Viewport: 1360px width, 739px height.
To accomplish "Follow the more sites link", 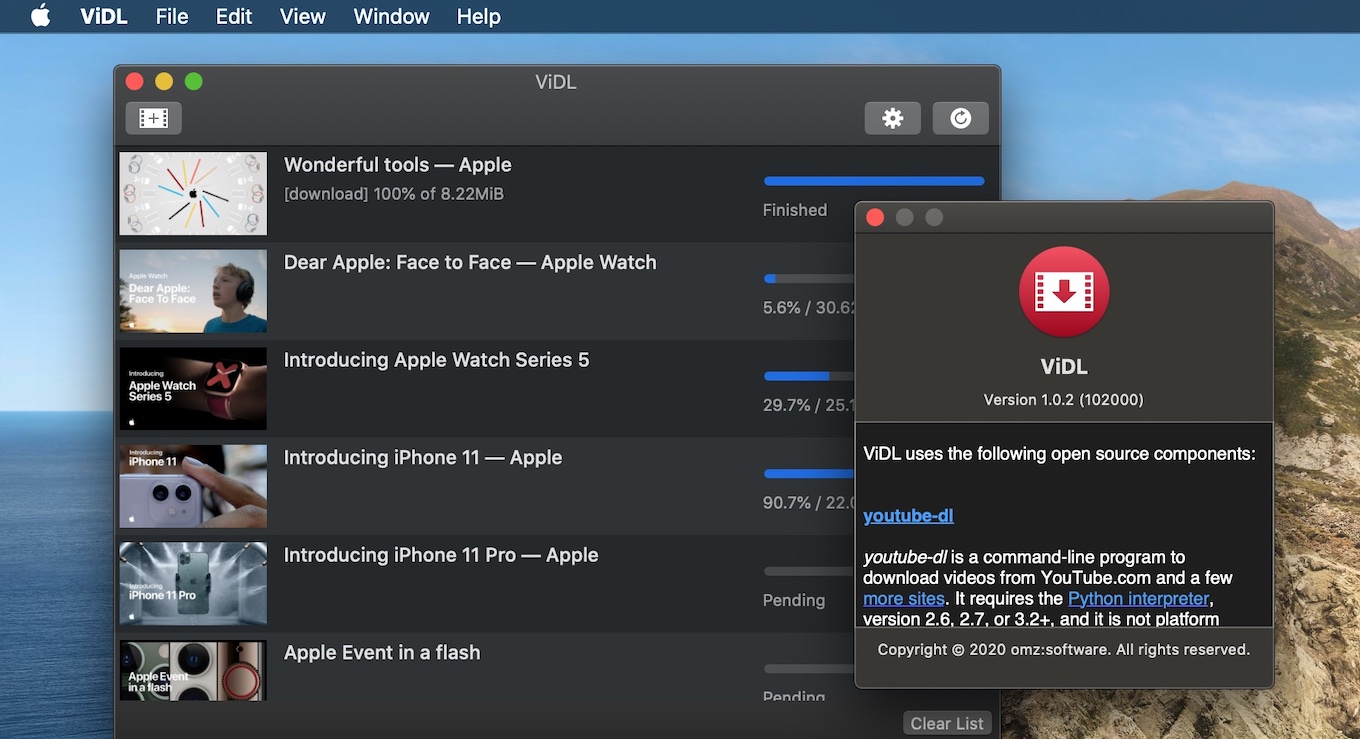I will (904, 598).
